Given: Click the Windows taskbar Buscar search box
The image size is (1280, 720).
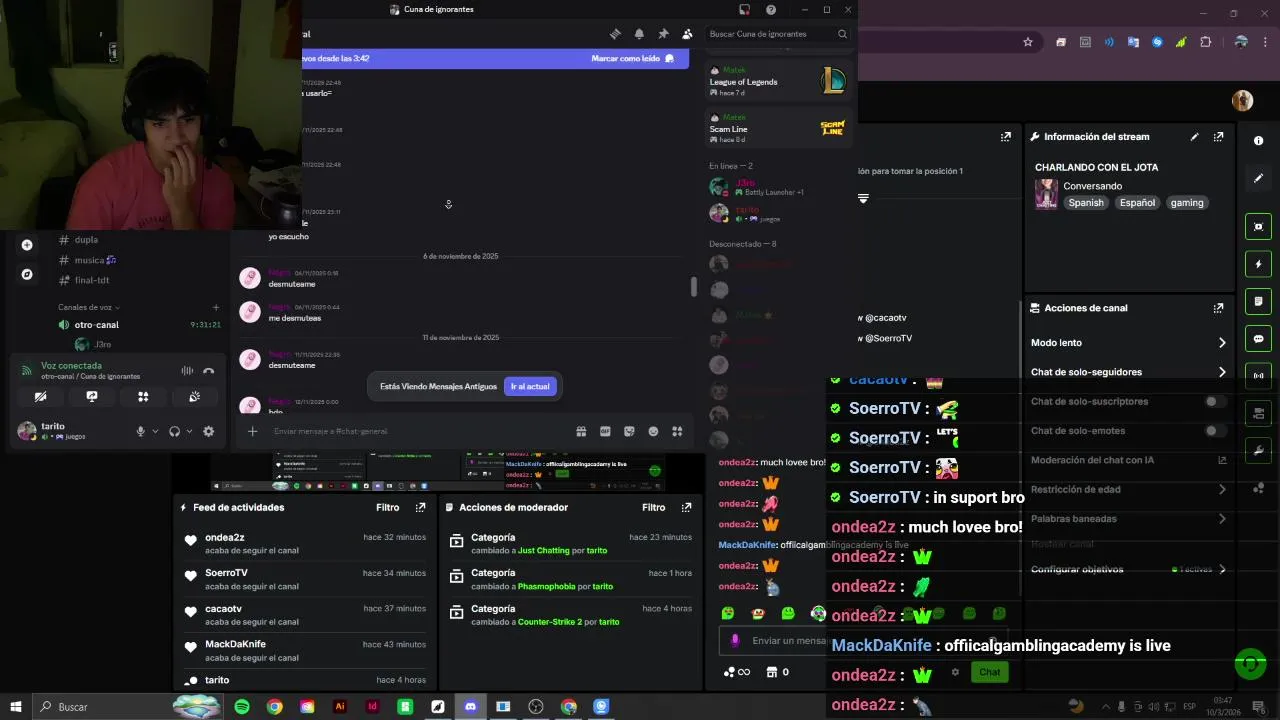Looking at the screenshot, I should coord(128,707).
